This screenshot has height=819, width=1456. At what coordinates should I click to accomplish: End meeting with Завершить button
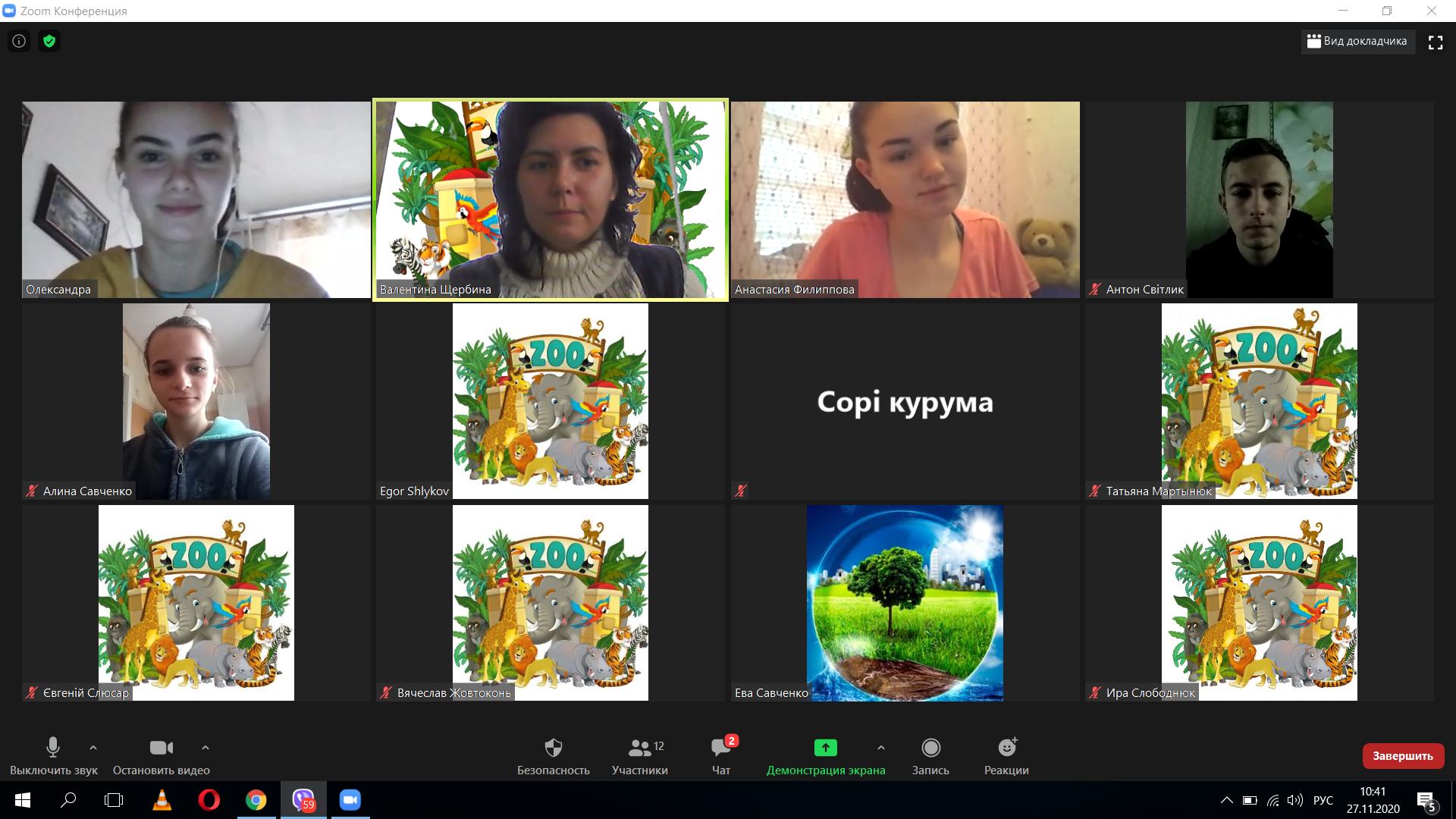1402,756
